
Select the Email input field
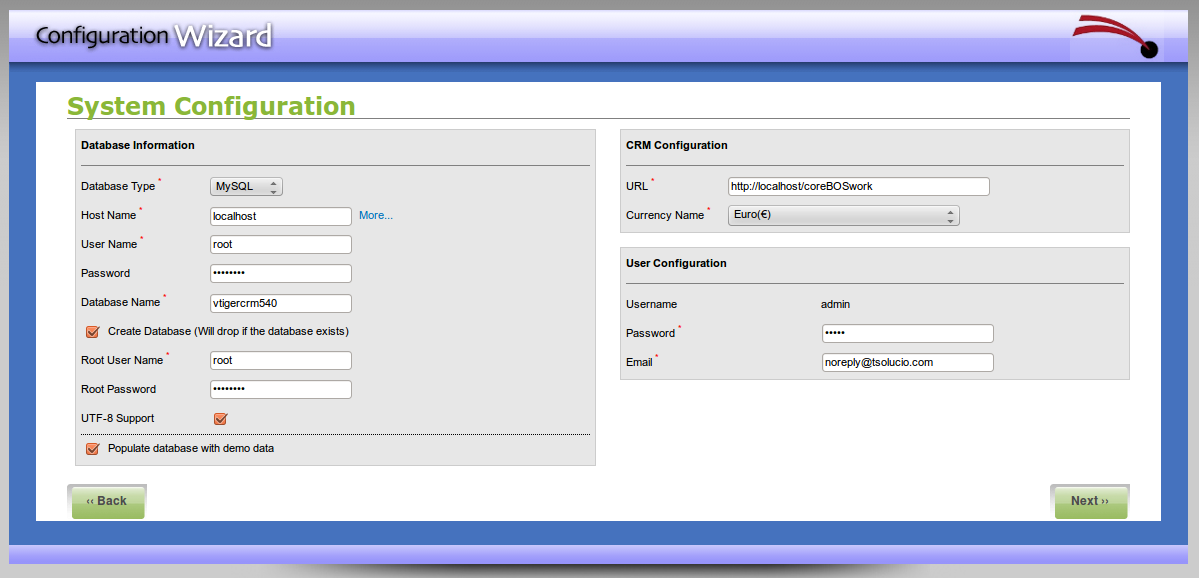tap(907, 363)
